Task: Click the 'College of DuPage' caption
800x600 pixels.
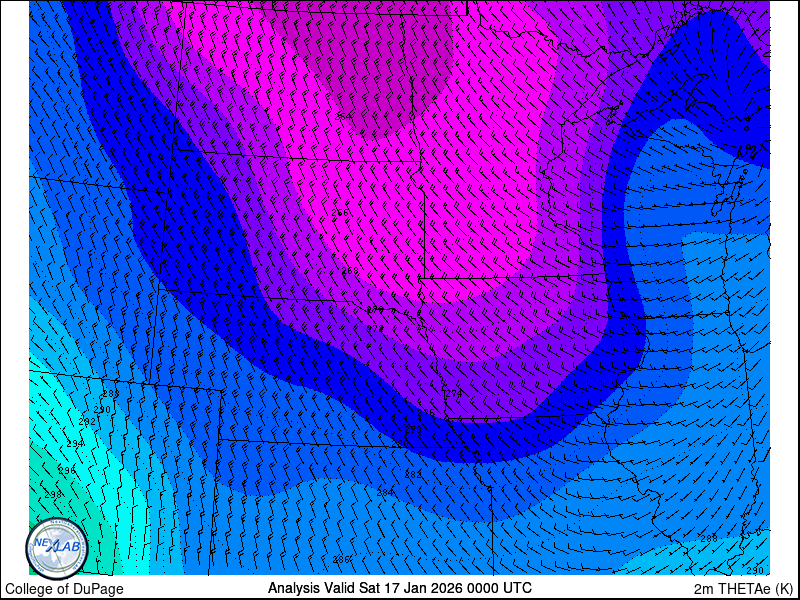Action: pyautogui.click(x=64, y=589)
